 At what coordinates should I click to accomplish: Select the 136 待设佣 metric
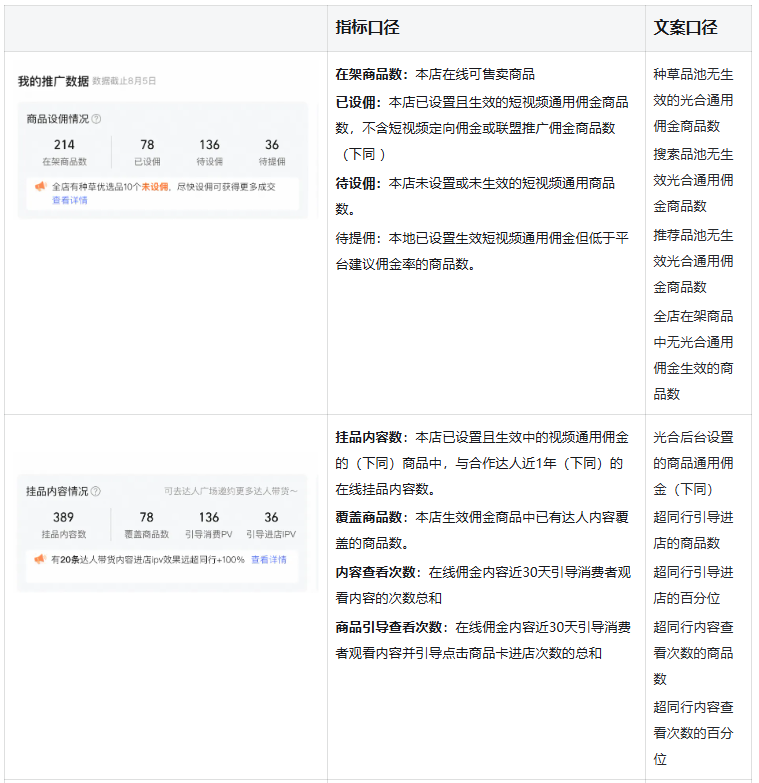click(209, 152)
